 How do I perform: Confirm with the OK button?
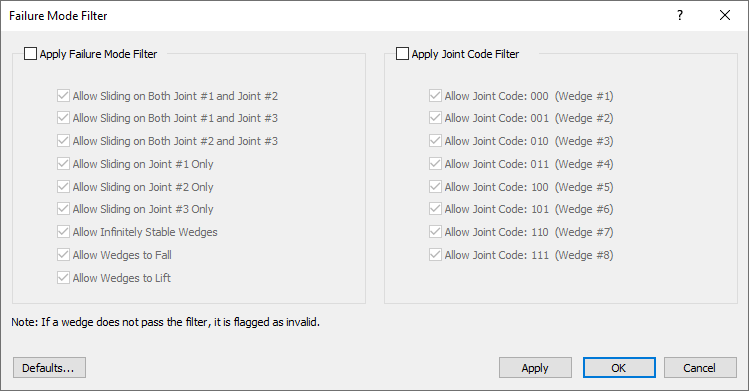pyautogui.click(x=619, y=368)
